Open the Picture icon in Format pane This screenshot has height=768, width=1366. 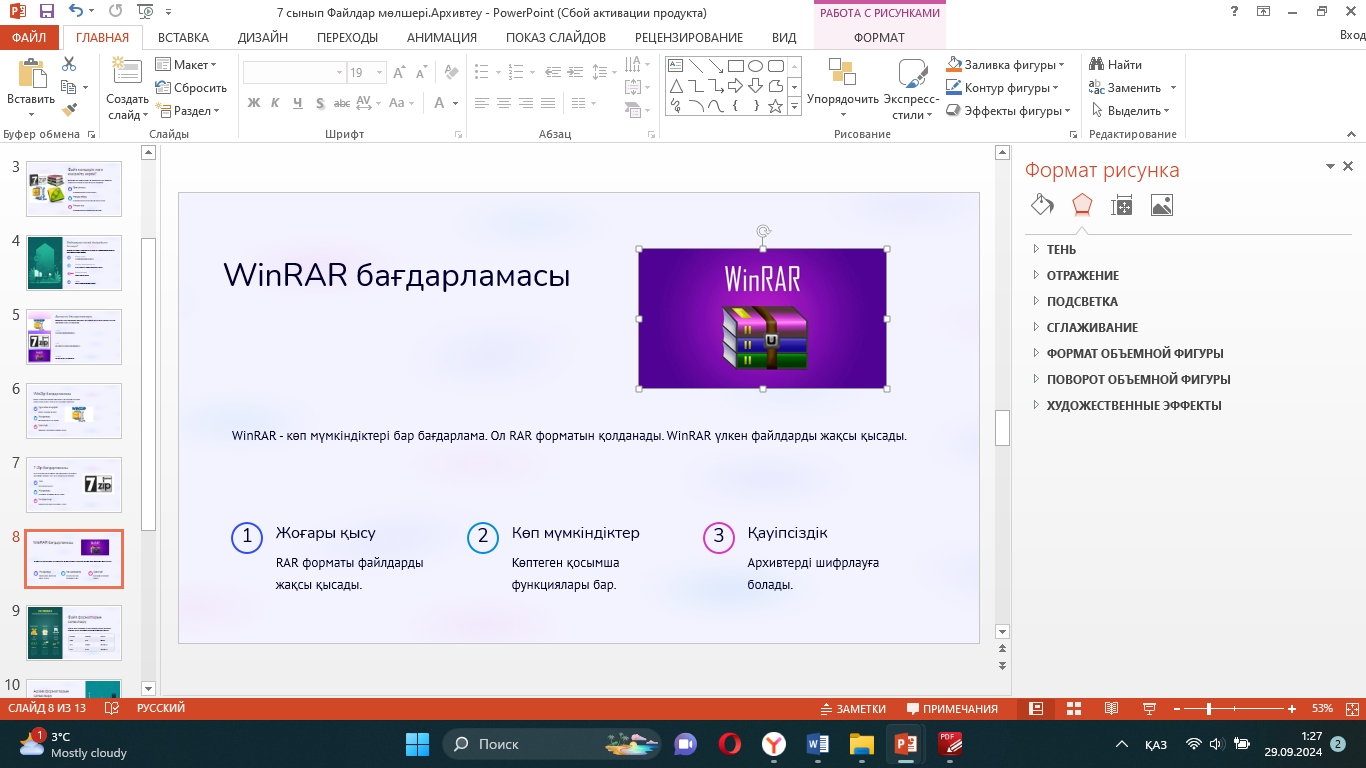point(1162,205)
